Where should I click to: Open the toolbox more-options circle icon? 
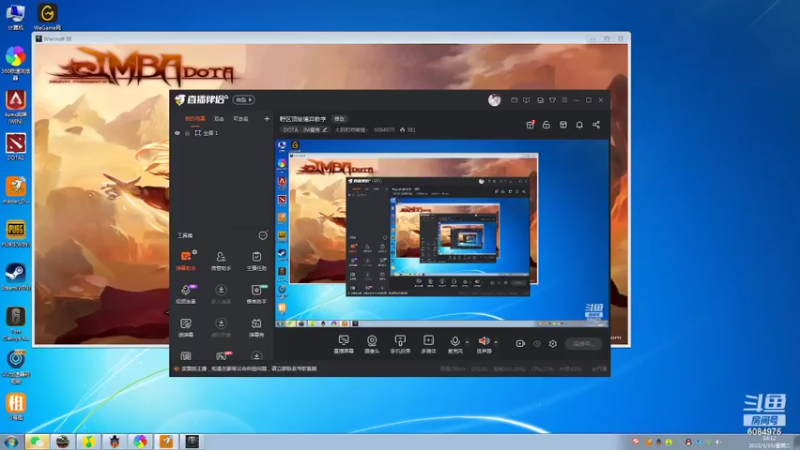[x=263, y=235]
